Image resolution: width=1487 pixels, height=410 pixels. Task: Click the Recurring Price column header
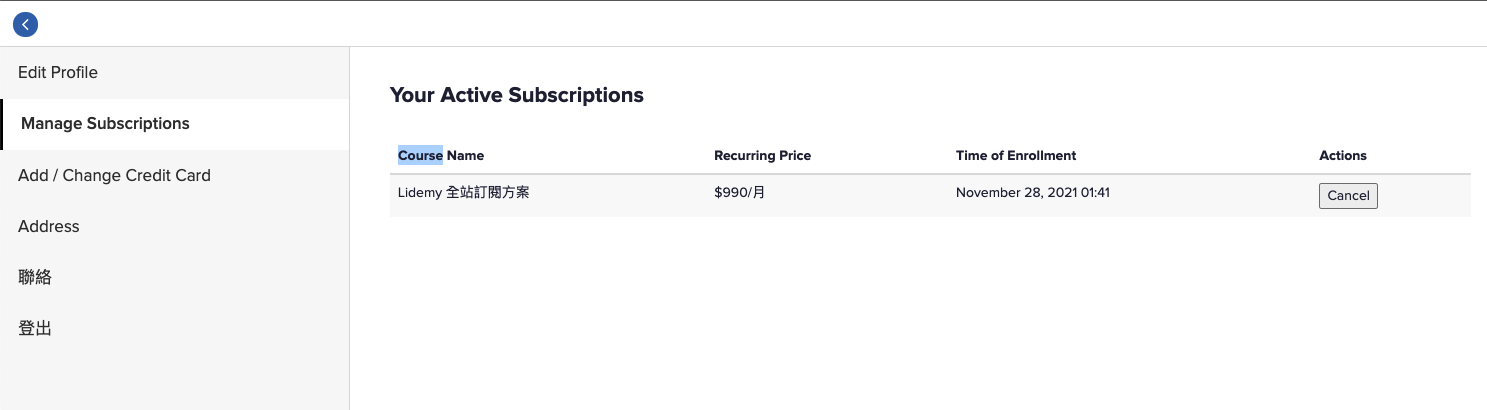[762, 156]
